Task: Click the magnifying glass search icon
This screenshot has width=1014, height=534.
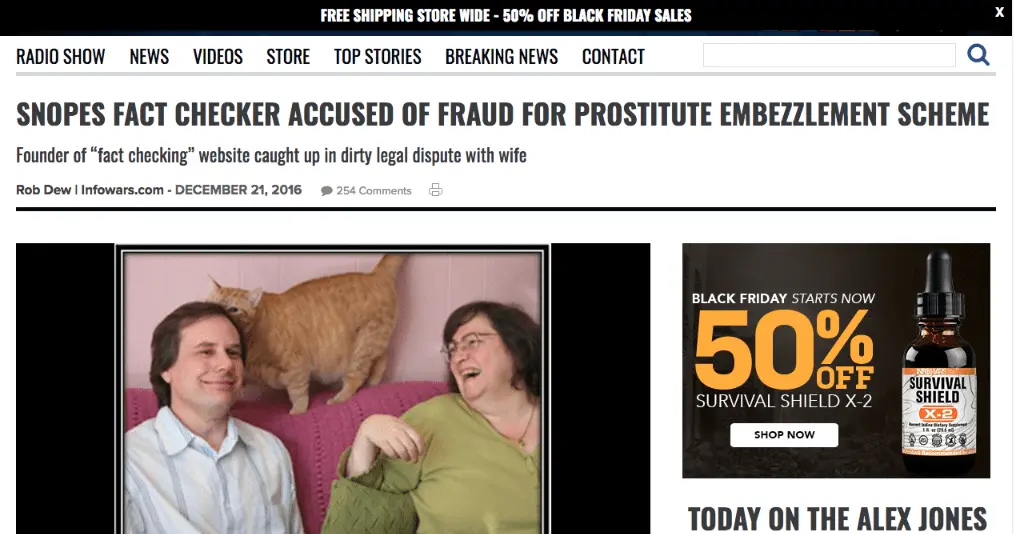Action: click(978, 55)
